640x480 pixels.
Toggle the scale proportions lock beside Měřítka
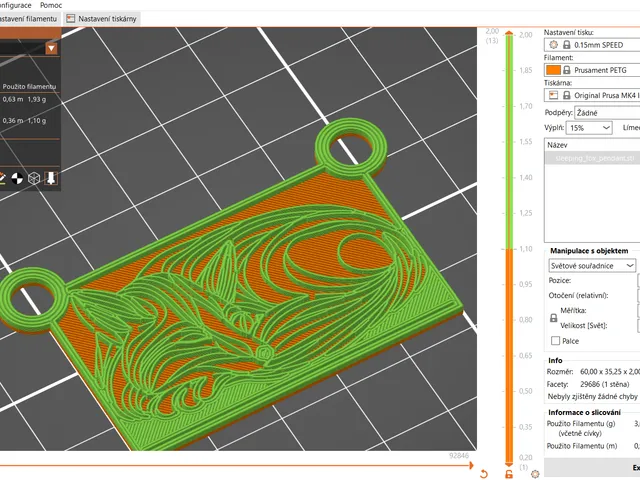point(553,318)
